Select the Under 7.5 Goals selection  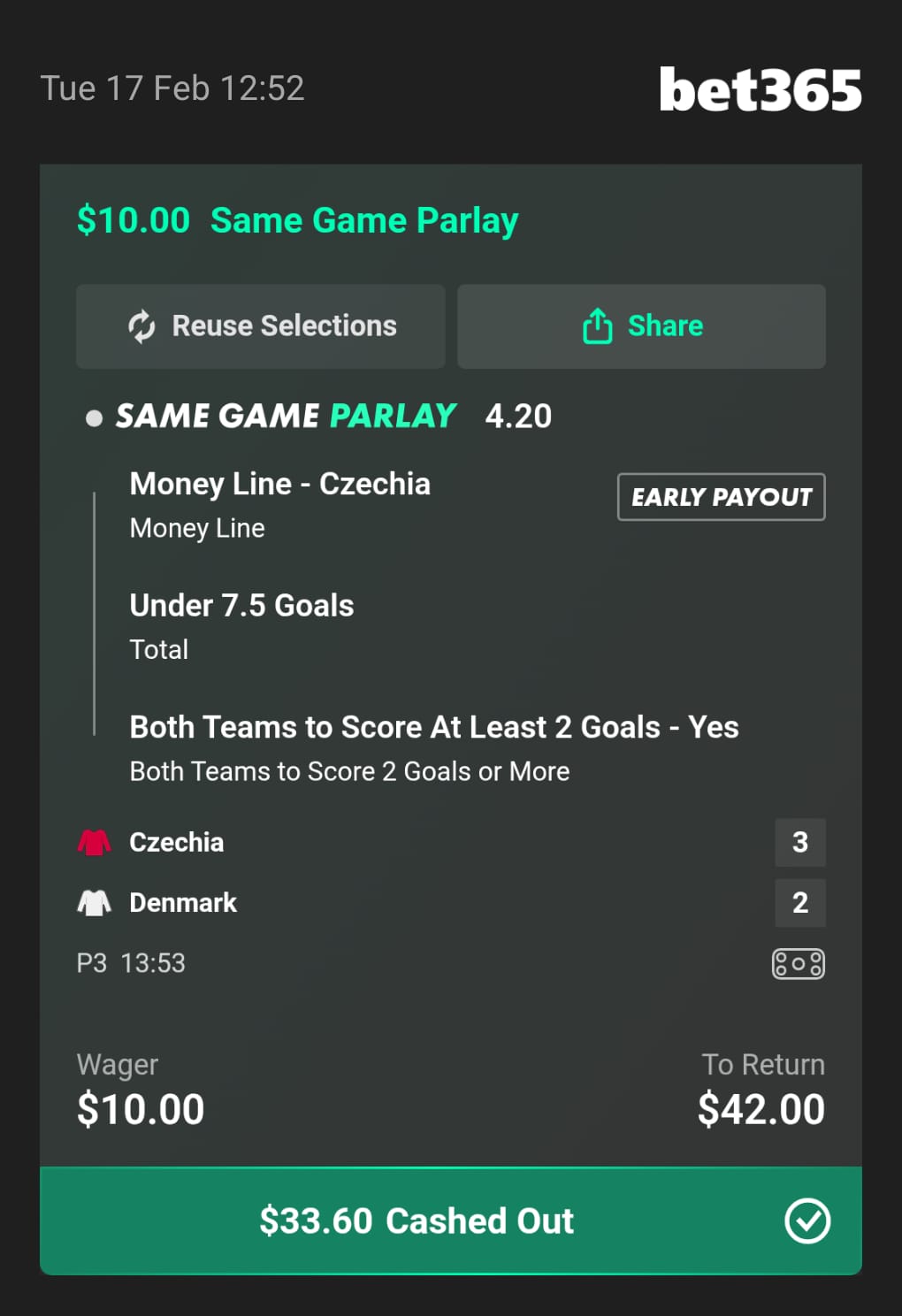(x=241, y=606)
